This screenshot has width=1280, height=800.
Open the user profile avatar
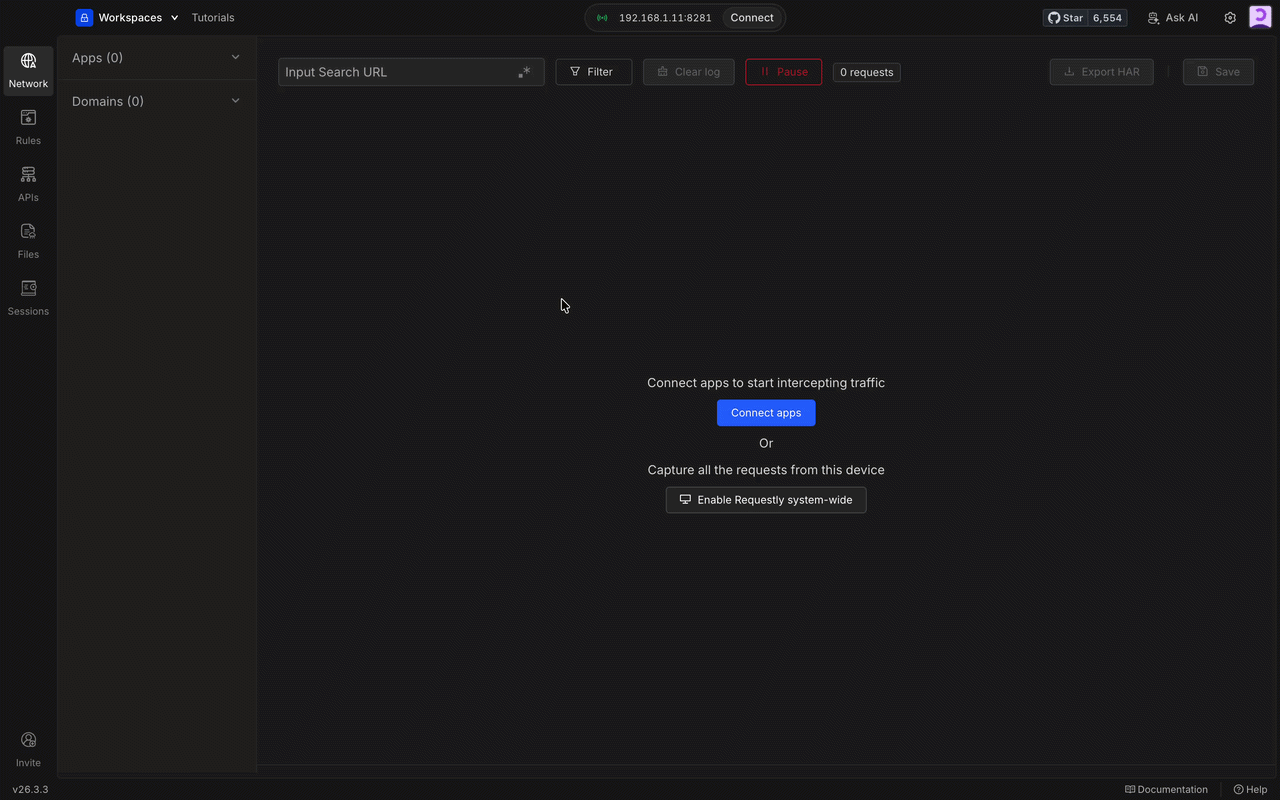coord(1260,17)
